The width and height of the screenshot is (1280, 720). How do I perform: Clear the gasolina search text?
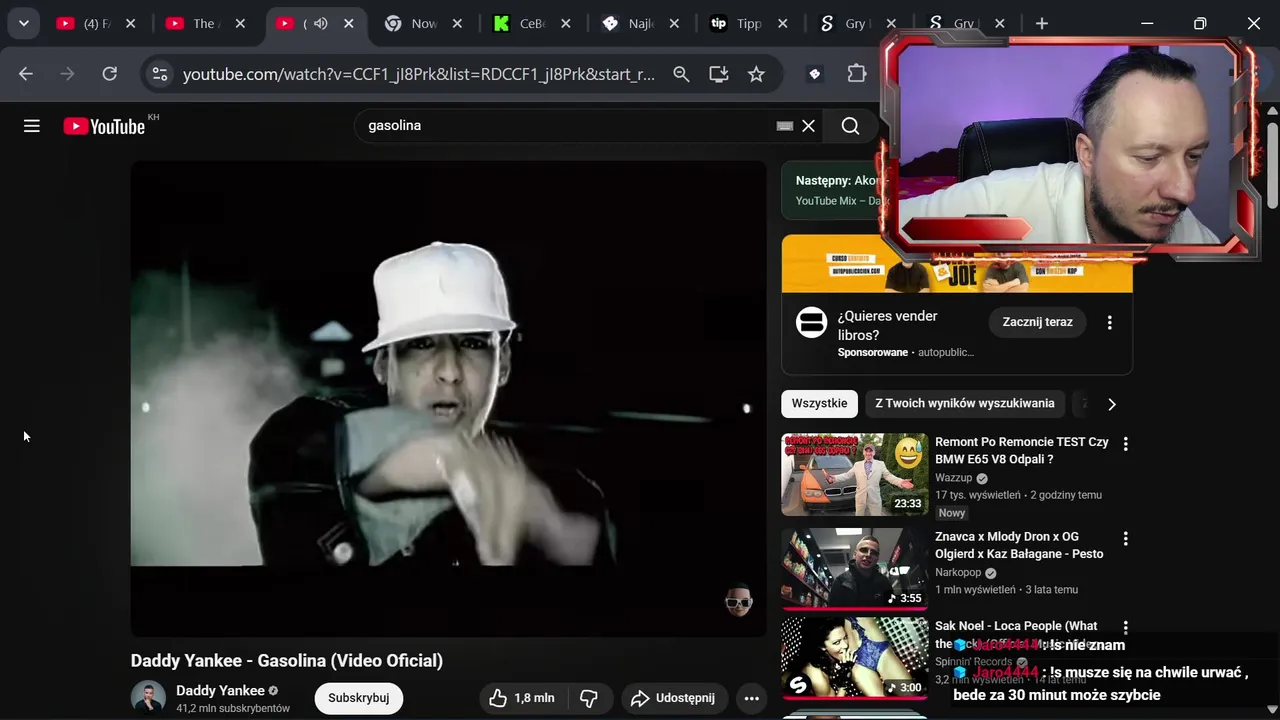pos(808,126)
